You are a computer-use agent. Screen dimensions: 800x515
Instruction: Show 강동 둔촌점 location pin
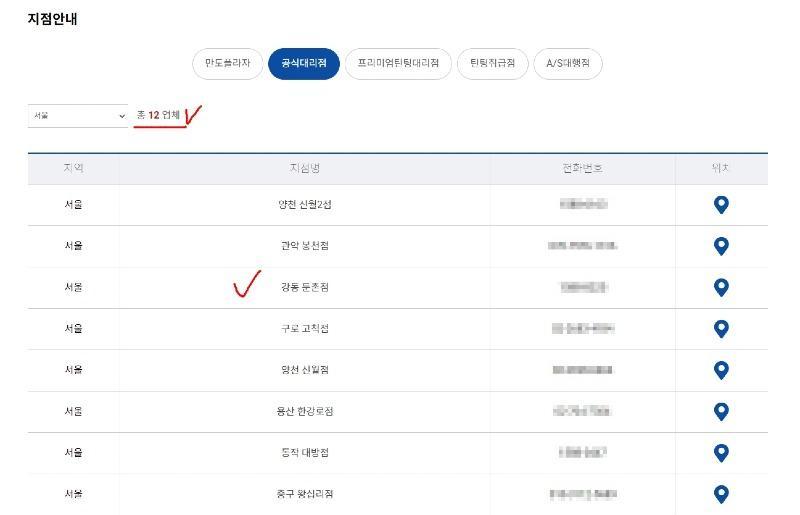(x=720, y=287)
